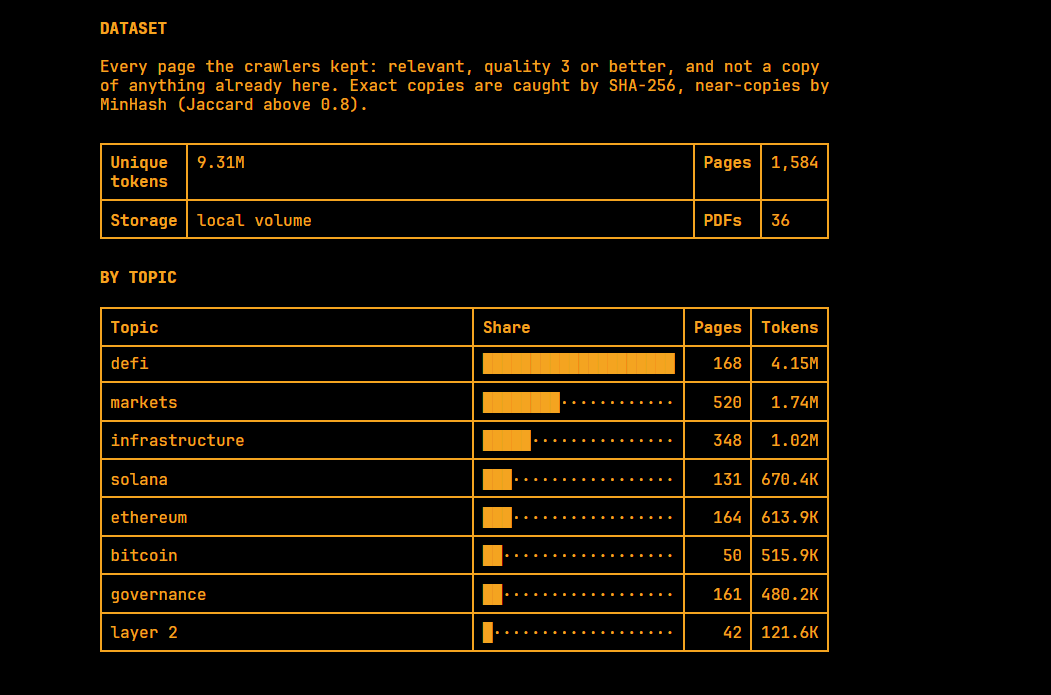Click the solana tokens value 670.4K
This screenshot has height=695, width=1051.
[790, 479]
